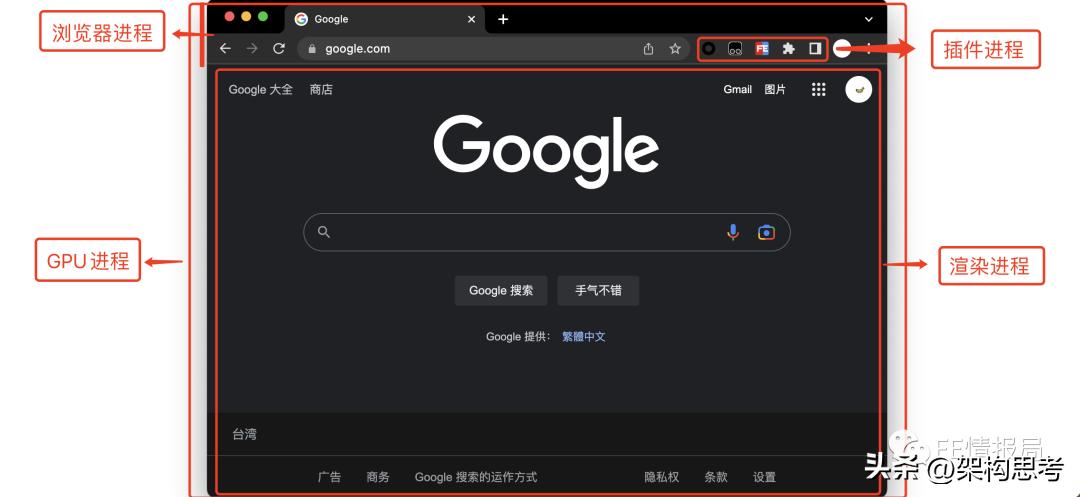Click the lock icon beside google.com
The height and width of the screenshot is (497, 1080).
(312, 49)
